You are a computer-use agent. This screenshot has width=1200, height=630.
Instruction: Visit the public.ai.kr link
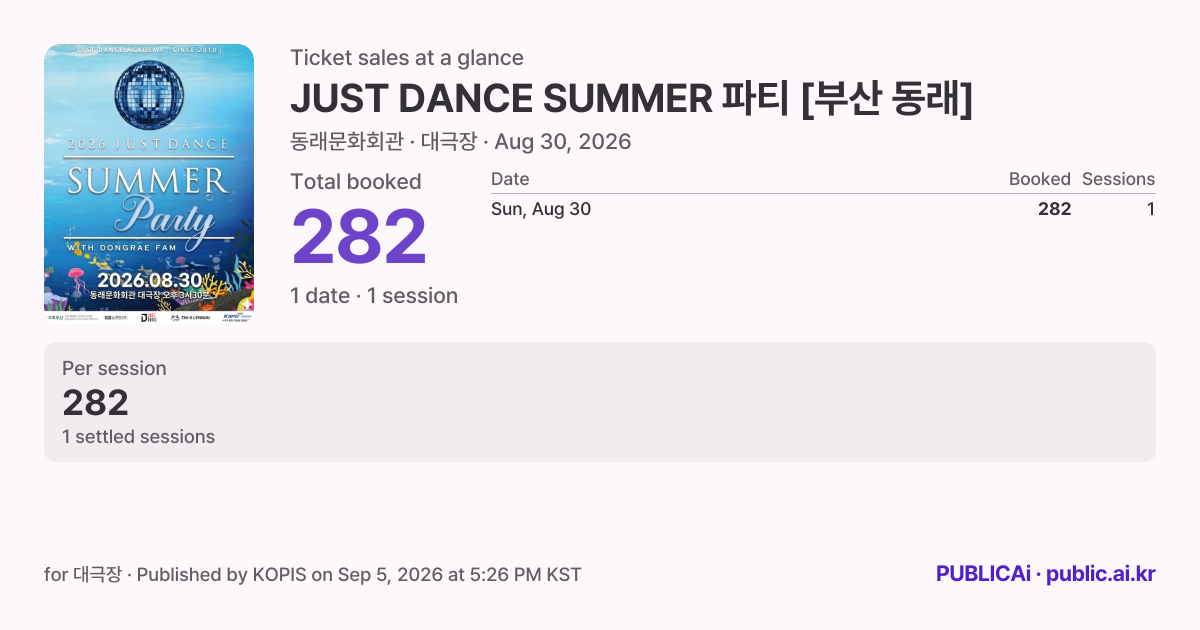point(1101,574)
